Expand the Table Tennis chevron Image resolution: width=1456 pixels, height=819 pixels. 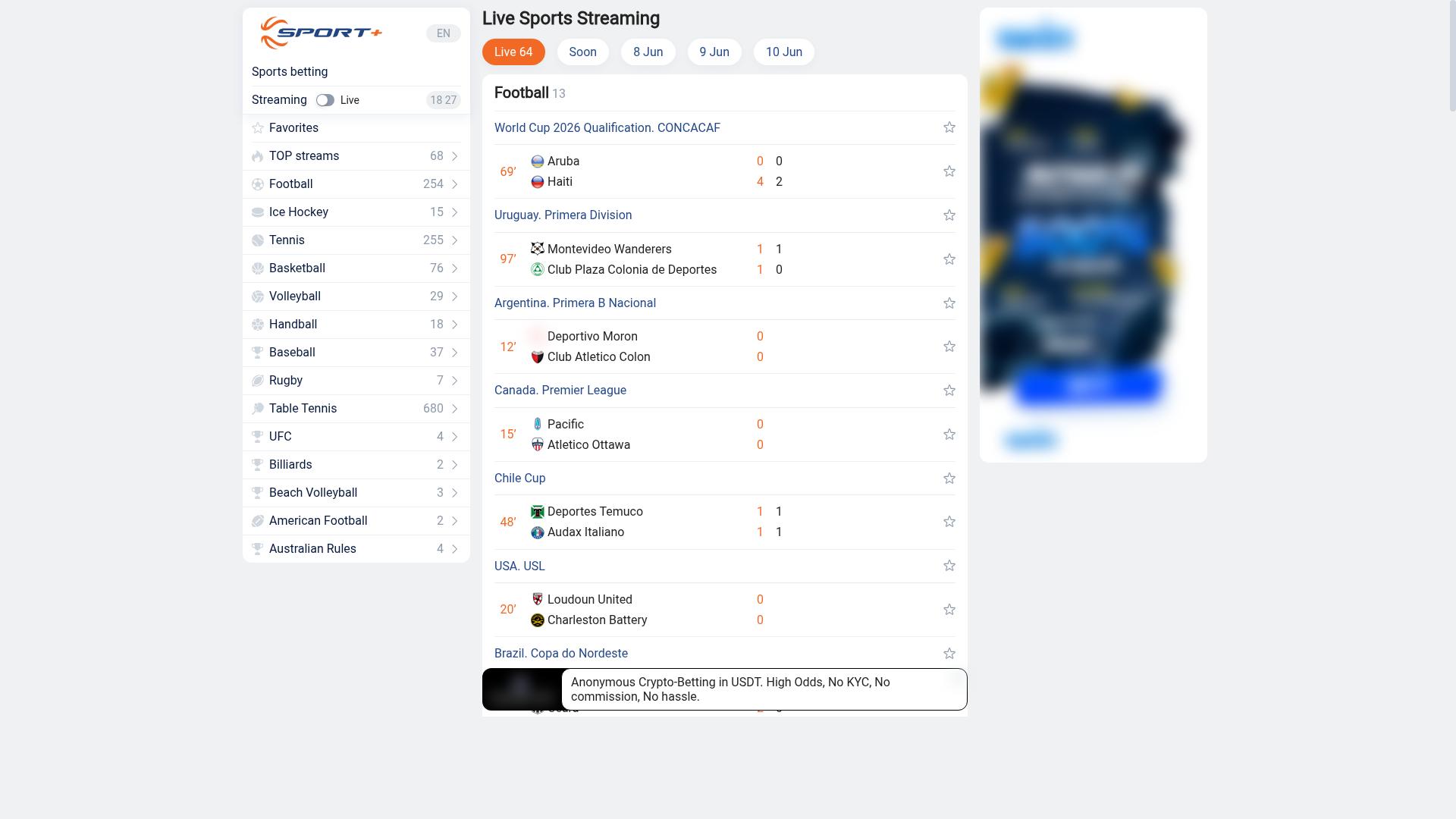[454, 409]
